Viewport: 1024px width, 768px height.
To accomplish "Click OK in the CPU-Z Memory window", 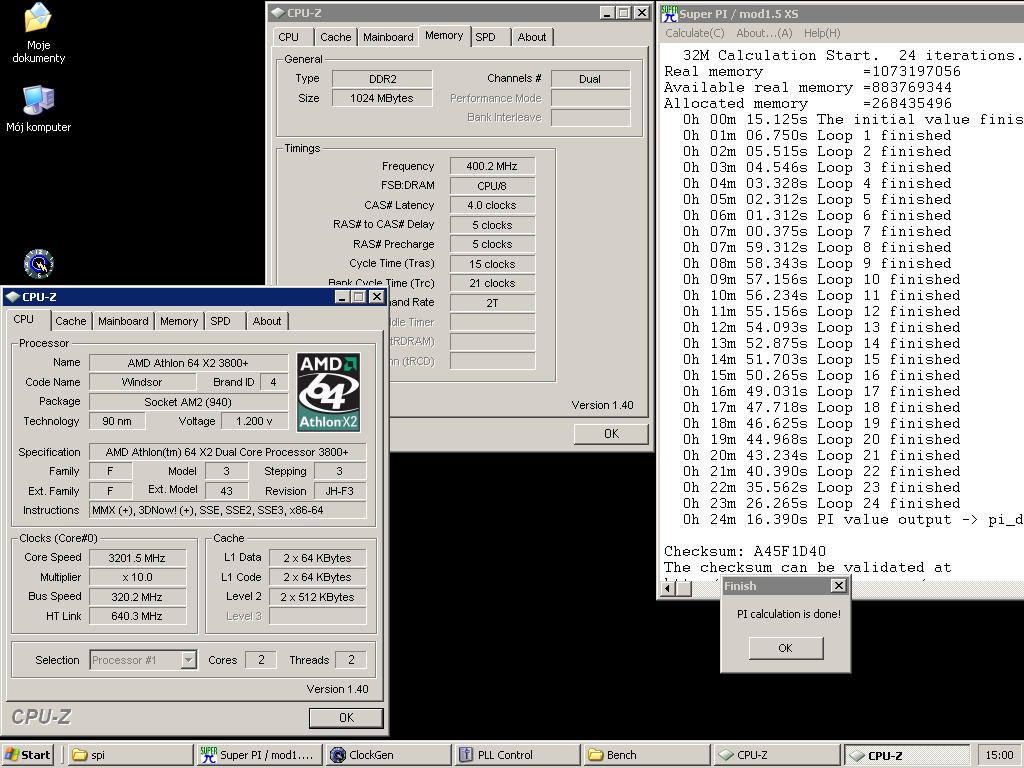I will [611, 434].
